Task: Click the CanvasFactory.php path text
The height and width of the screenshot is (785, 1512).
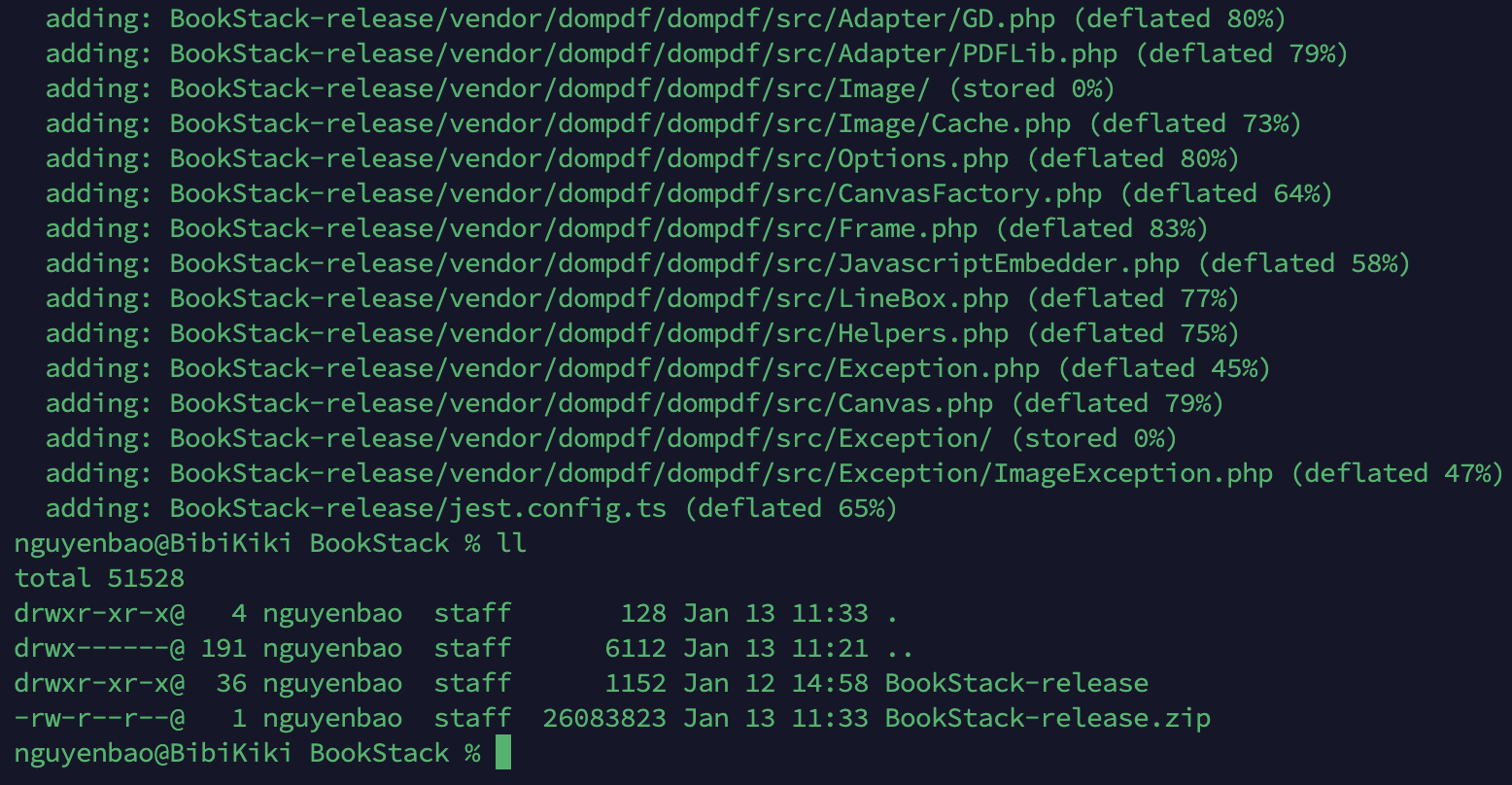Action: pyautogui.click(x=970, y=193)
